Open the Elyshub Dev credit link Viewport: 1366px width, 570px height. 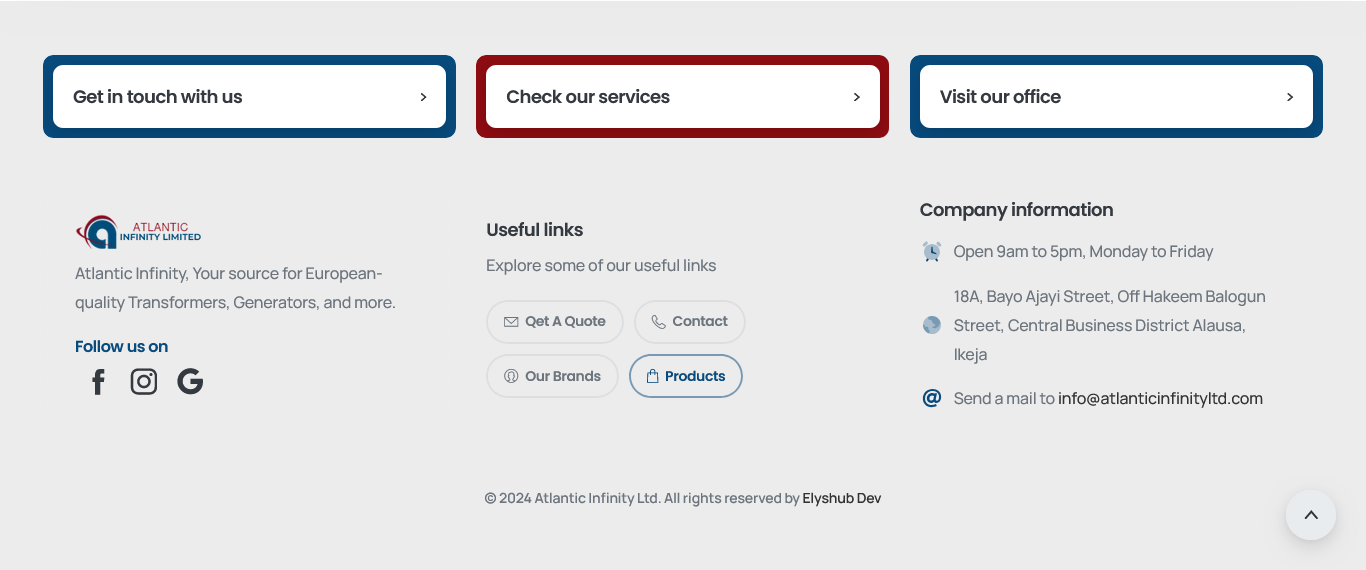[x=842, y=498]
